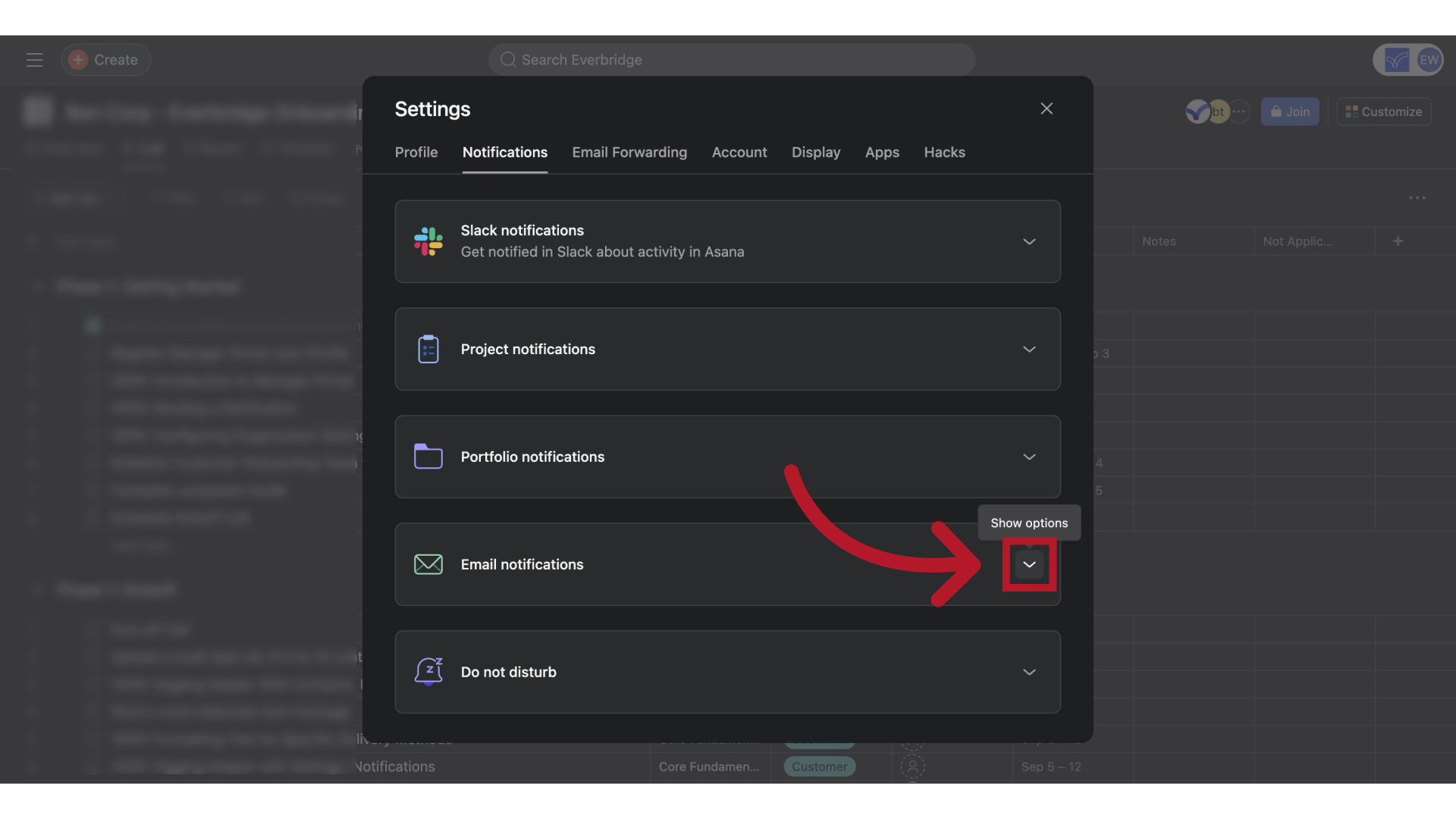Open the three-dot more options menu

tap(1417, 198)
